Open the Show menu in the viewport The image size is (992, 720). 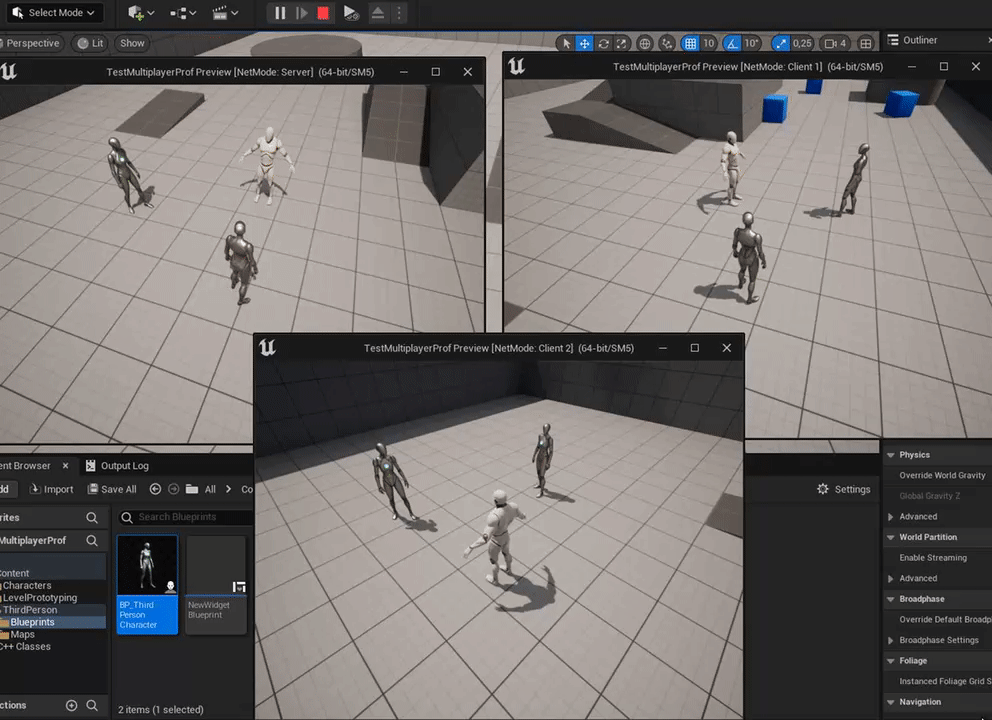(x=131, y=43)
